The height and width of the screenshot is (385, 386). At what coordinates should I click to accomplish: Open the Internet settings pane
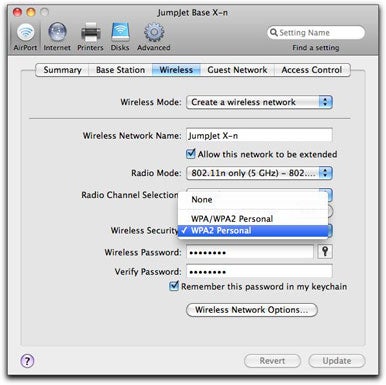(57, 37)
